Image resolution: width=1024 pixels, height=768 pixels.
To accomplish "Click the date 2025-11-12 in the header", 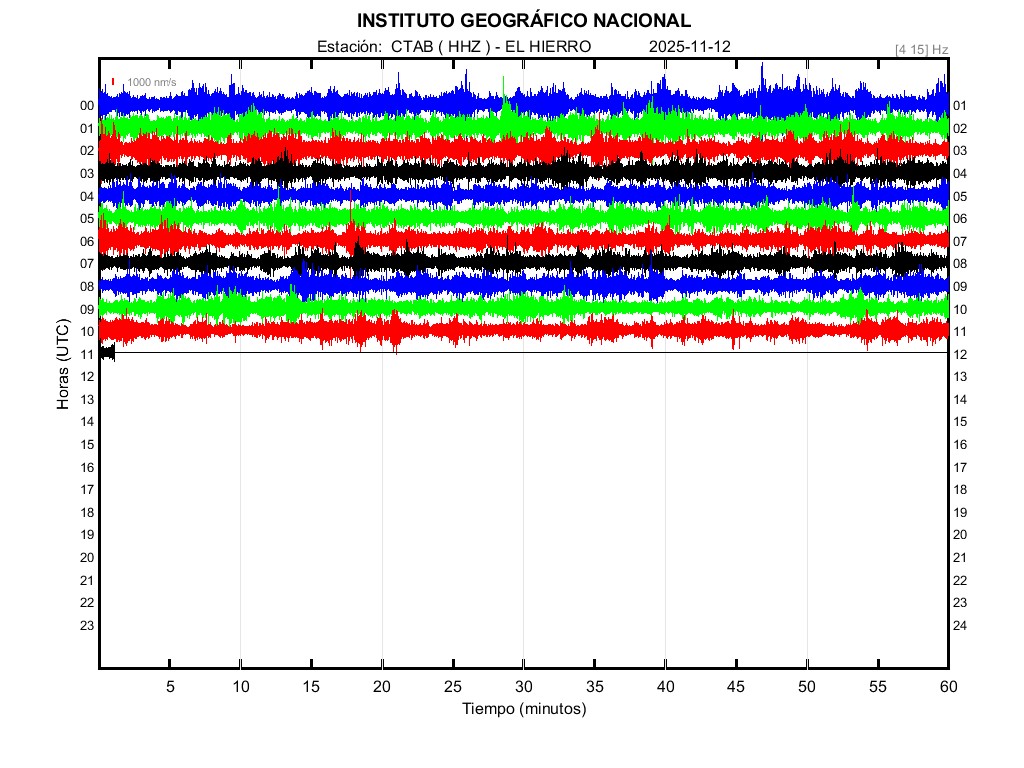I will [x=690, y=47].
